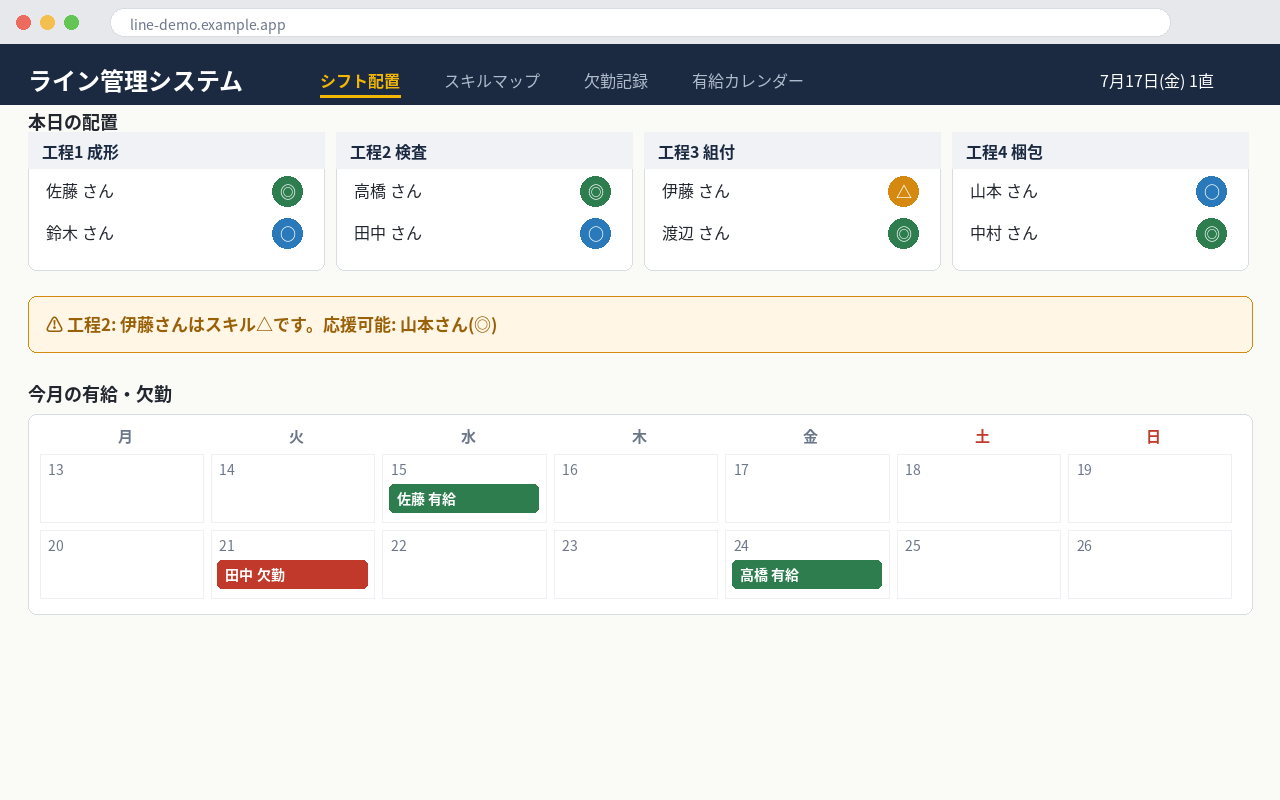Viewport: 1280px width, 800px height.
Task: Click 山本 さん's 〇 skill badge
Action: [1211, 191]
